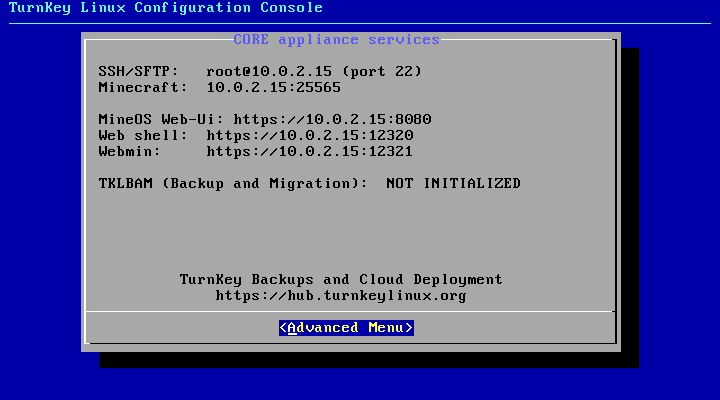720x400 pixels.
Task: Click the SSH/SFTP address root@10.0.2.15
Action: click(269, 72)
